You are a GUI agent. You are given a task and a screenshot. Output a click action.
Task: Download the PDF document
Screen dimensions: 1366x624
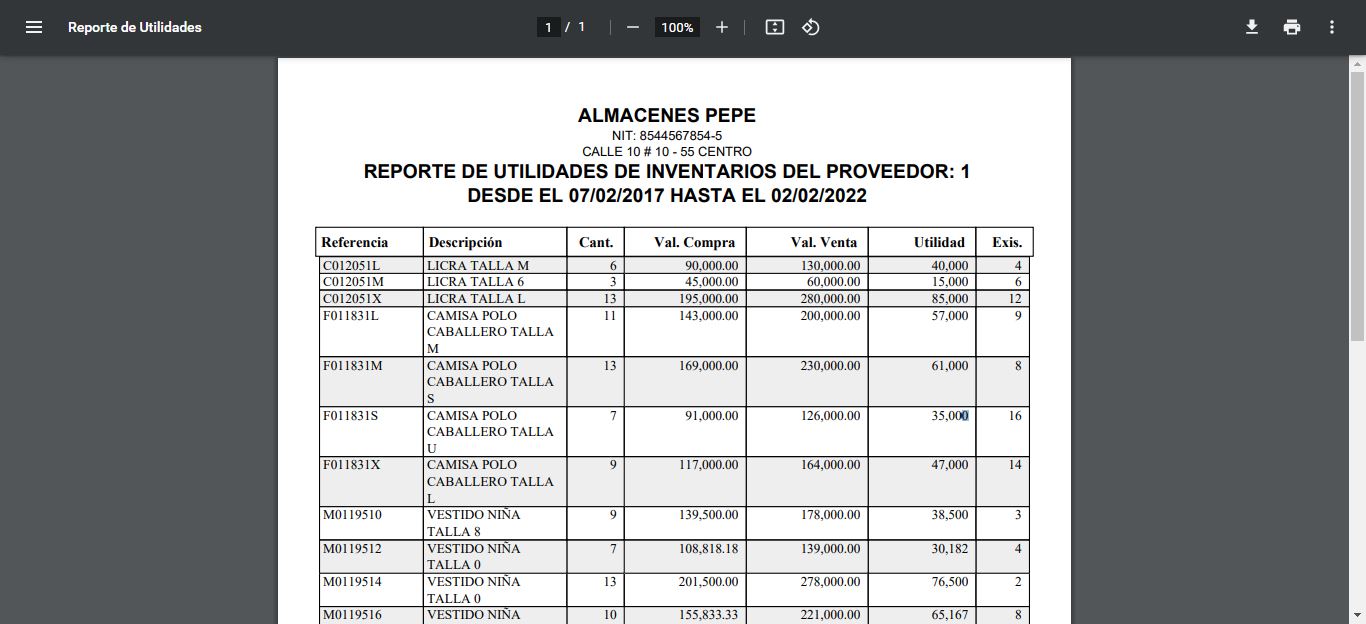[x=1251, y=27]
